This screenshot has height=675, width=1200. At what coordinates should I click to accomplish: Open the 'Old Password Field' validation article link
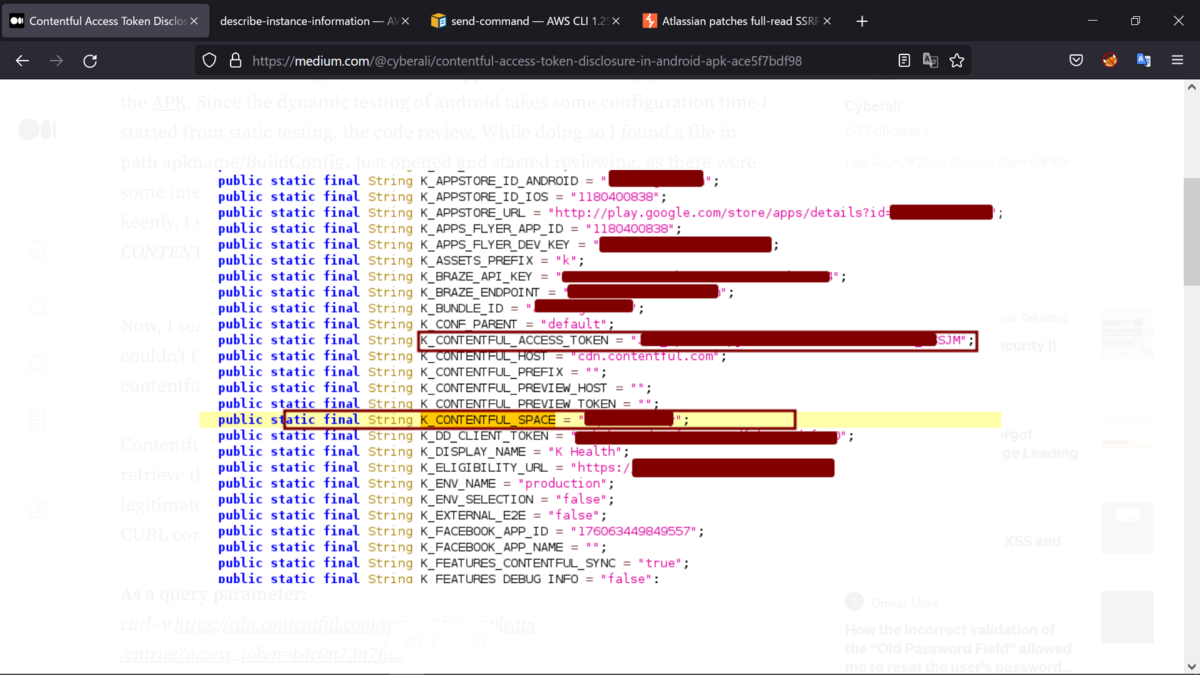pos(958,648)
